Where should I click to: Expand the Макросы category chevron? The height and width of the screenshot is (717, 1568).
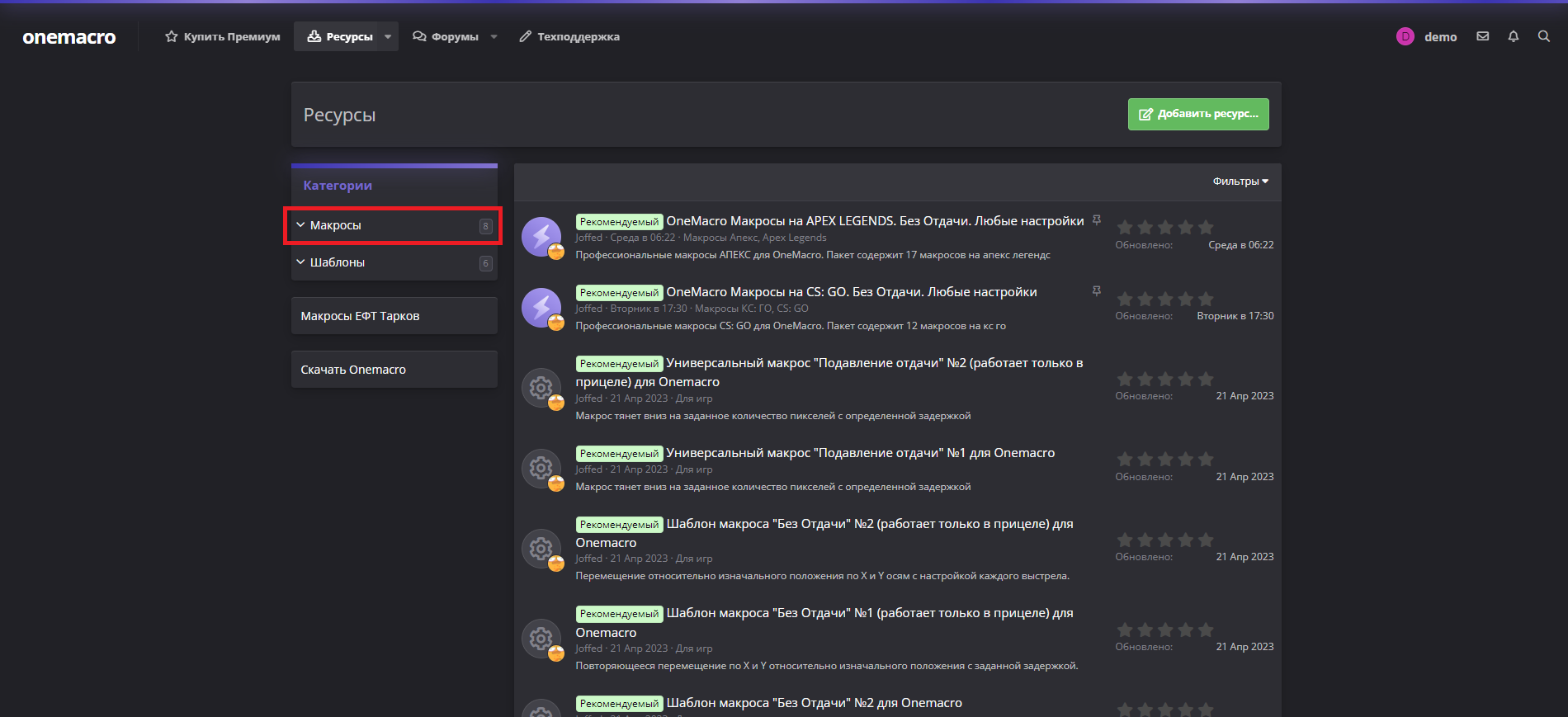coord(300,225)
